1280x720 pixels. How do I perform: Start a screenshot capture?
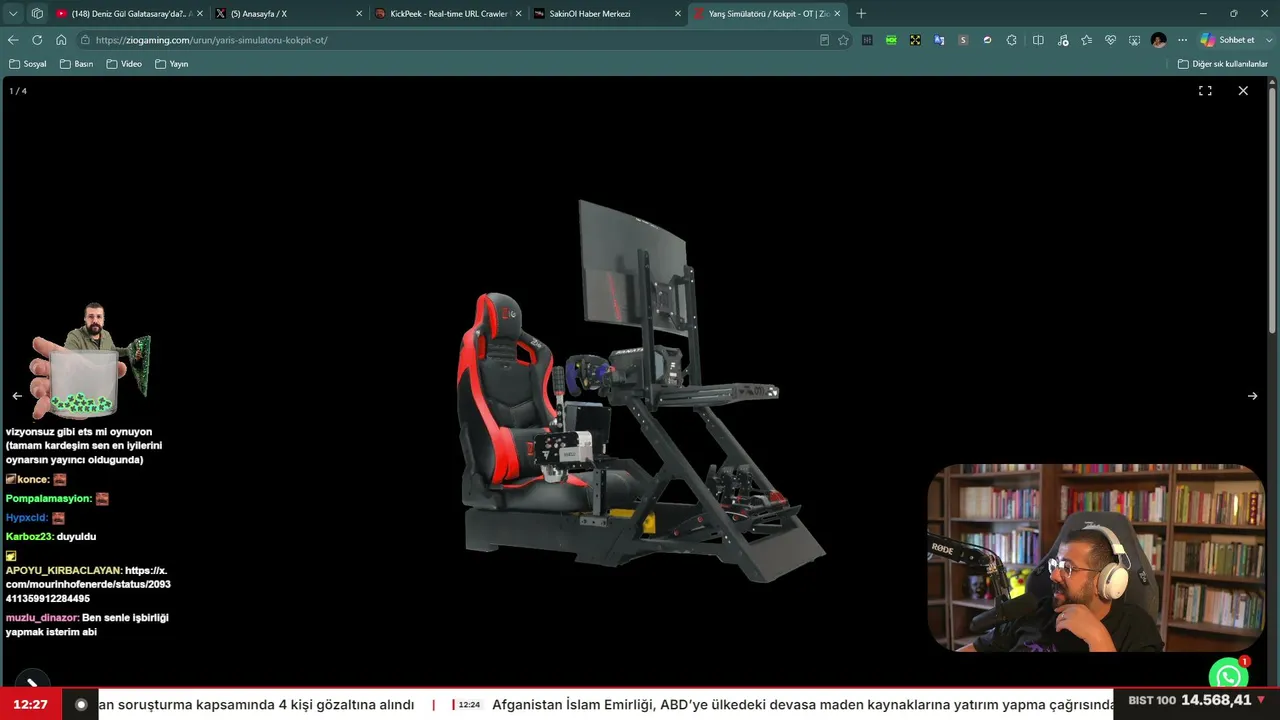(x=1134, y=40)
